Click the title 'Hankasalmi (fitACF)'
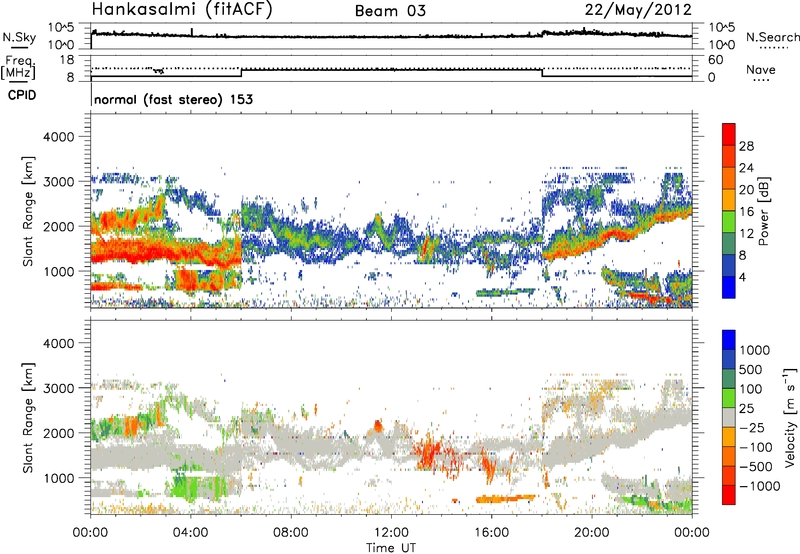Viewport: 800px width, 554px height. (182, 10)
